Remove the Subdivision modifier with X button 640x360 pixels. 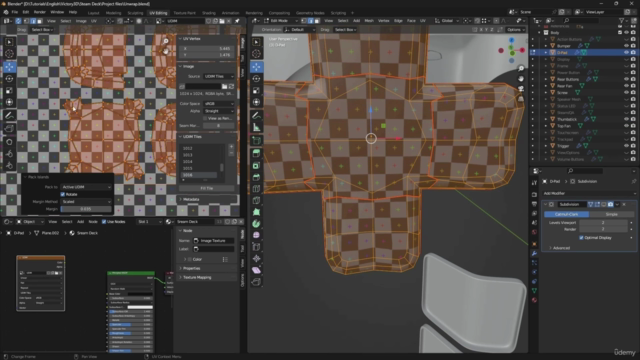(624, 204)
